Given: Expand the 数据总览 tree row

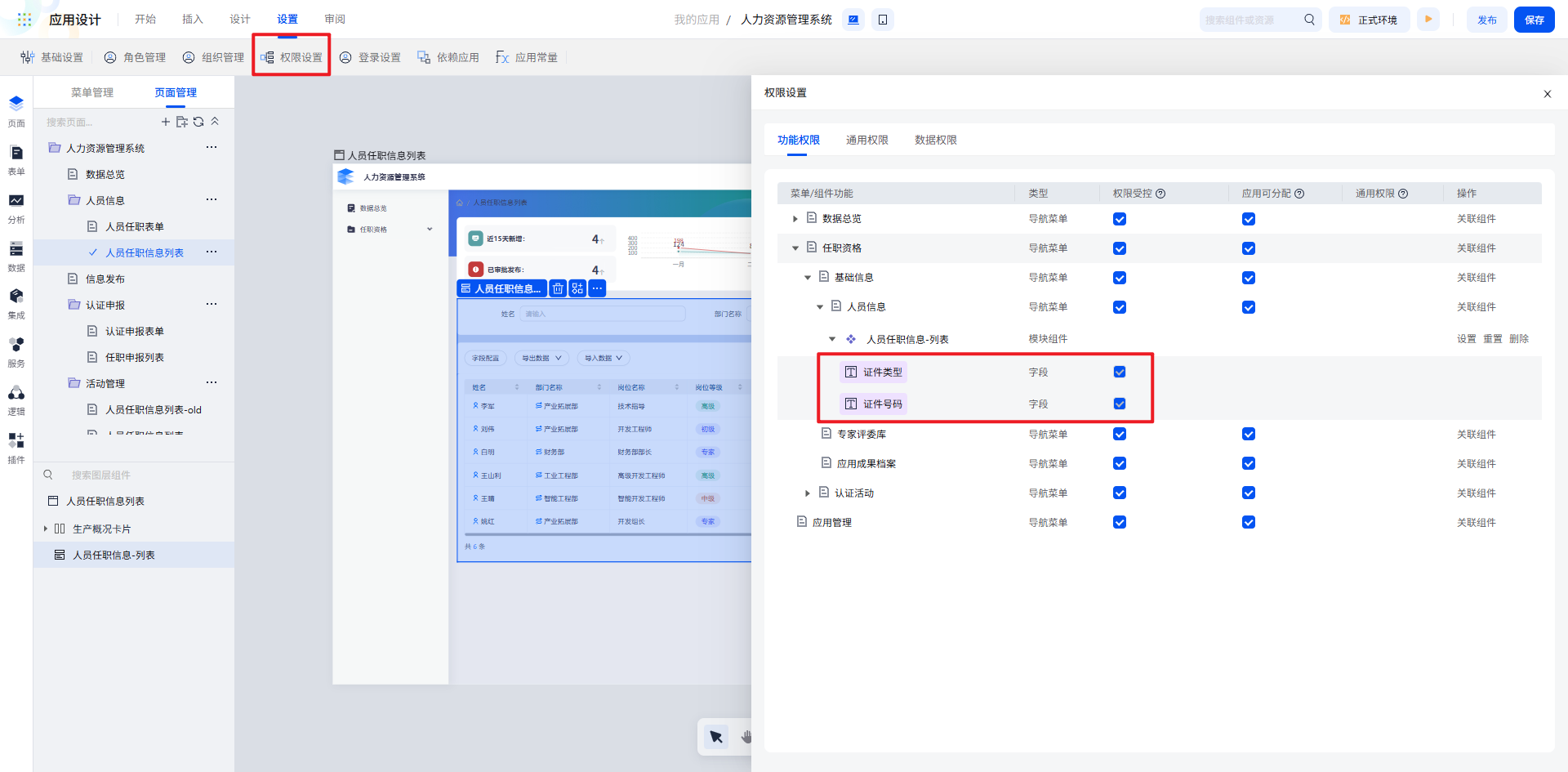Looking at the screenshot, I should (795, 219).
